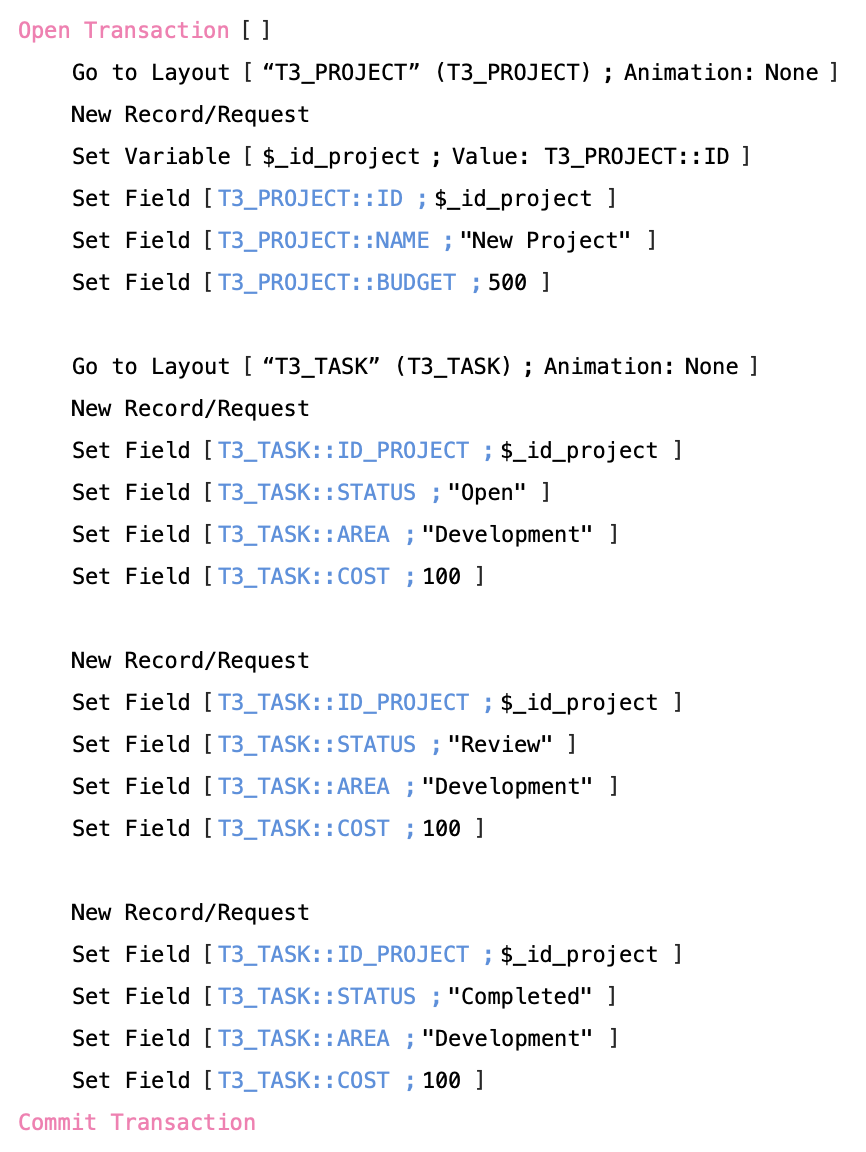866x1152 pixels.
Task: Select the T3_TASK::STATUS field beside "Review"
Action: click(316, 744)
